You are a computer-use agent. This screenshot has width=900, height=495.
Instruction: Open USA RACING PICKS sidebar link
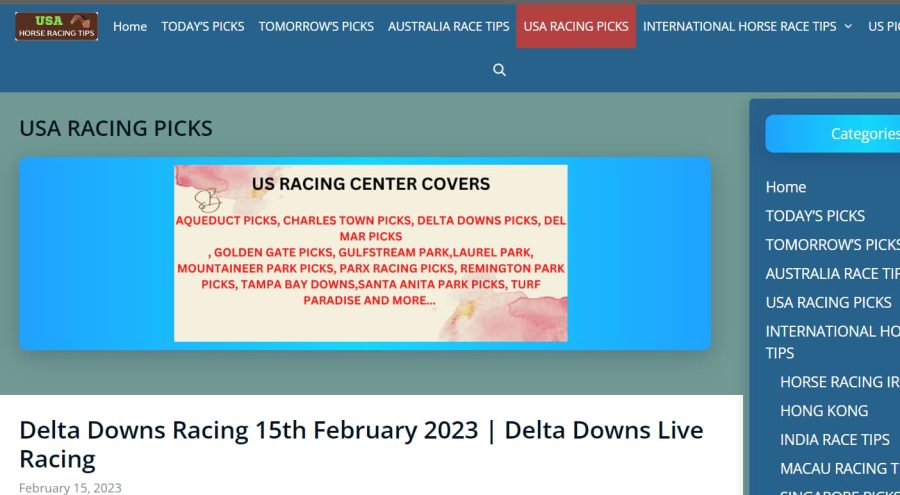[x=828, y=303]
